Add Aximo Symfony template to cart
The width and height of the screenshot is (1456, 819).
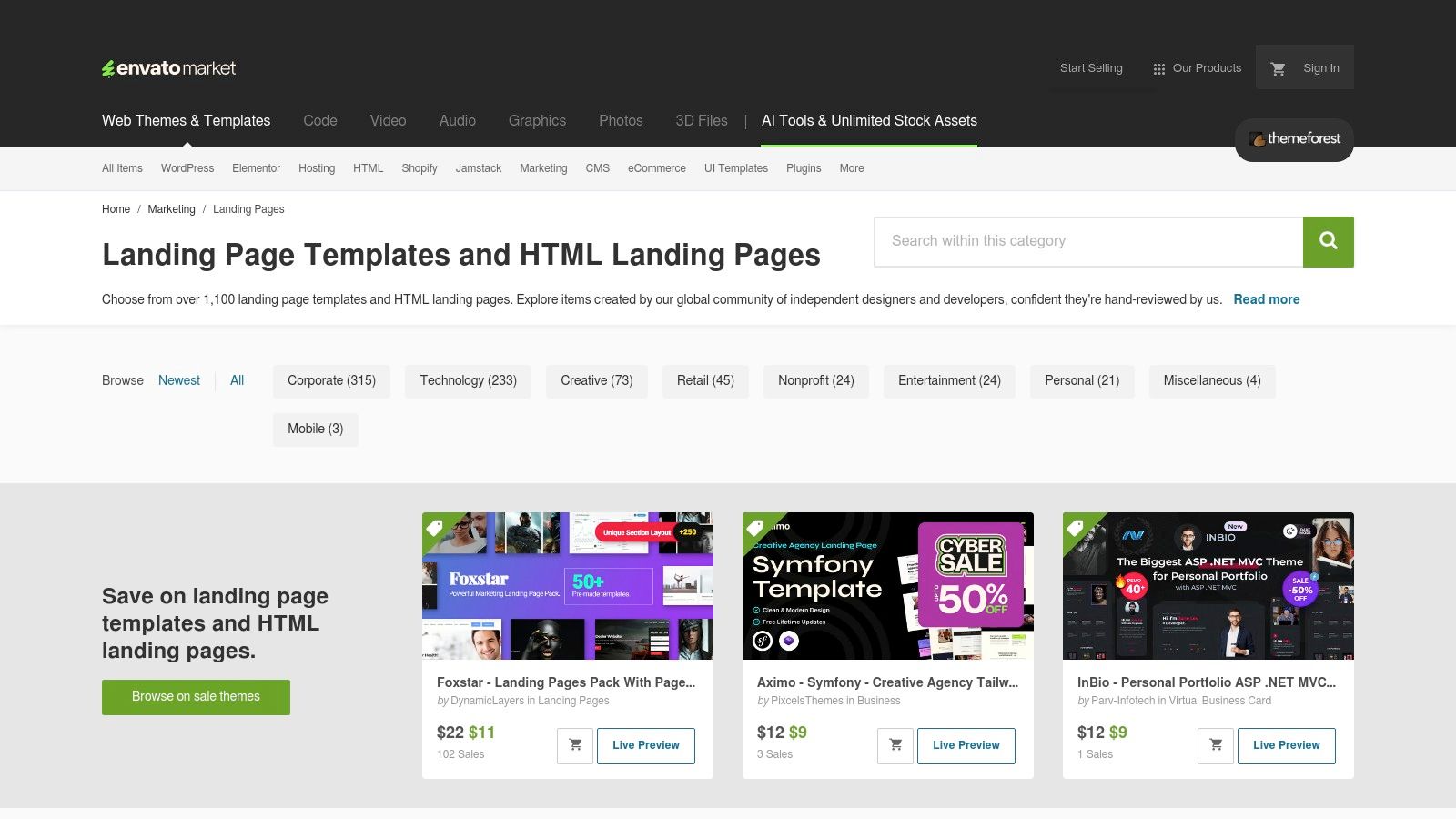click(895, 744)
